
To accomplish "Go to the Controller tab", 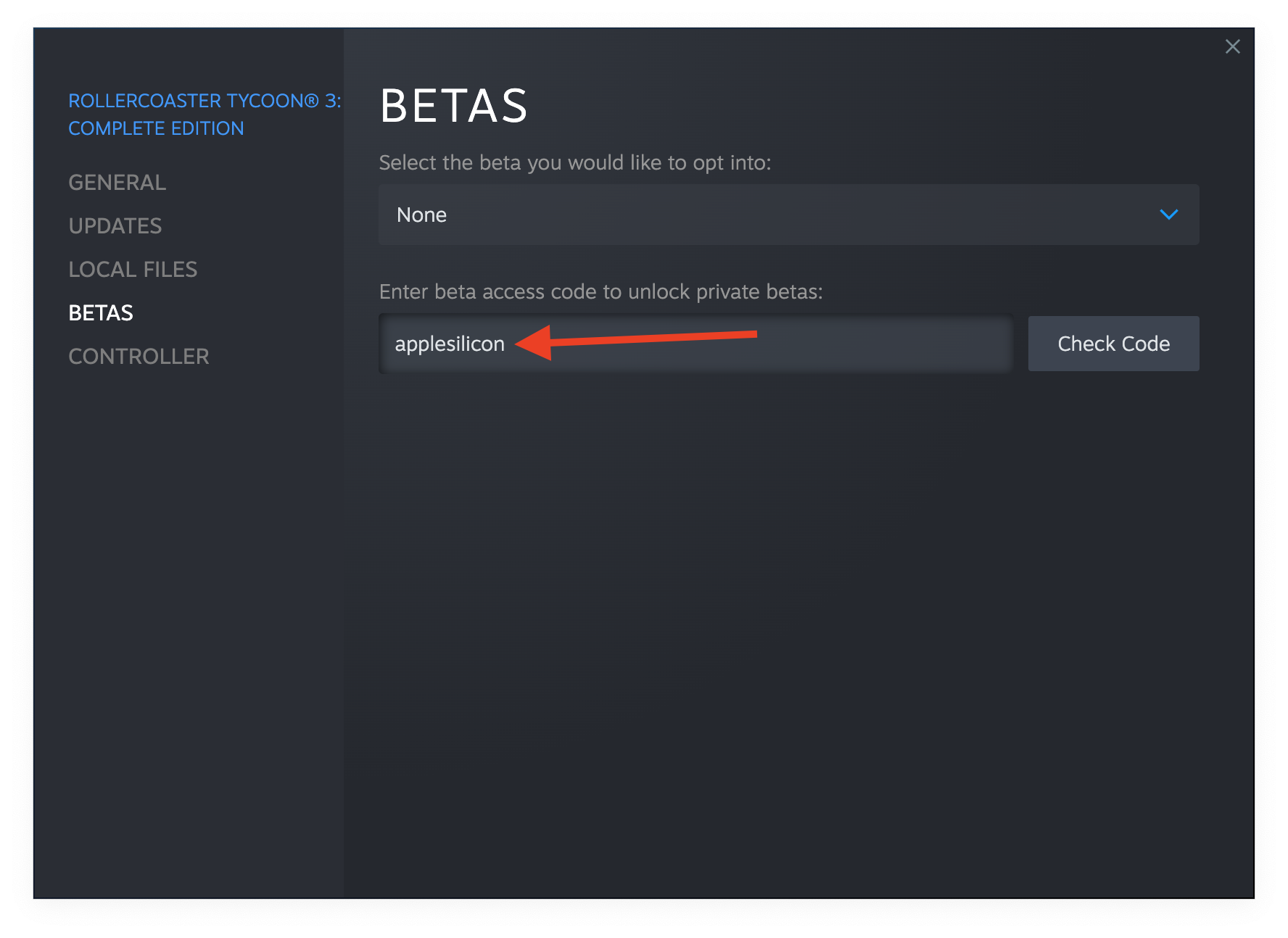I will point(139,357).
